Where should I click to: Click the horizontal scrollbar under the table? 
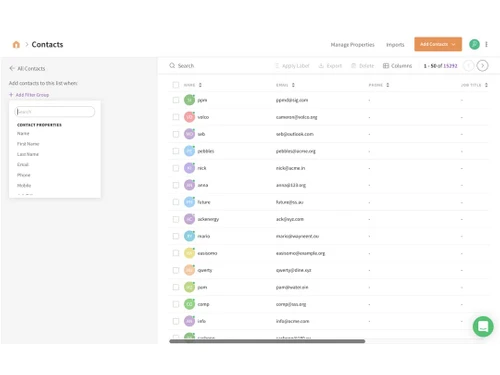[267, 341]
